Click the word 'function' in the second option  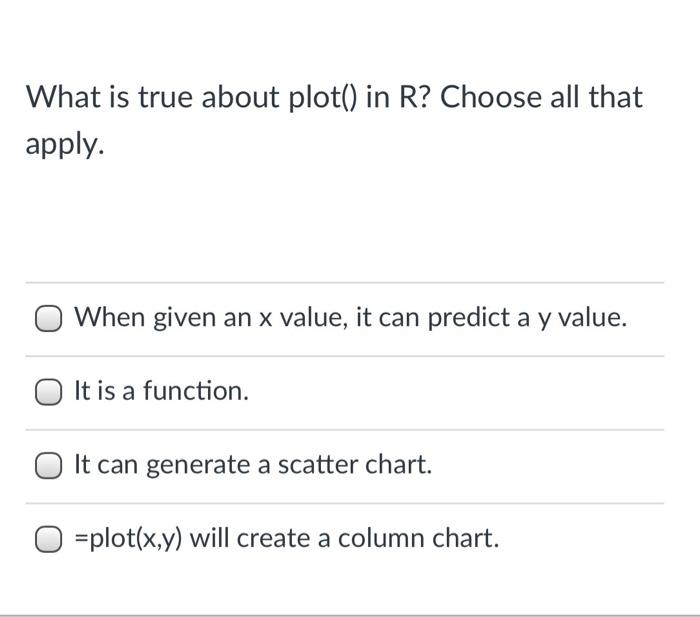click(x=194, y=392)
